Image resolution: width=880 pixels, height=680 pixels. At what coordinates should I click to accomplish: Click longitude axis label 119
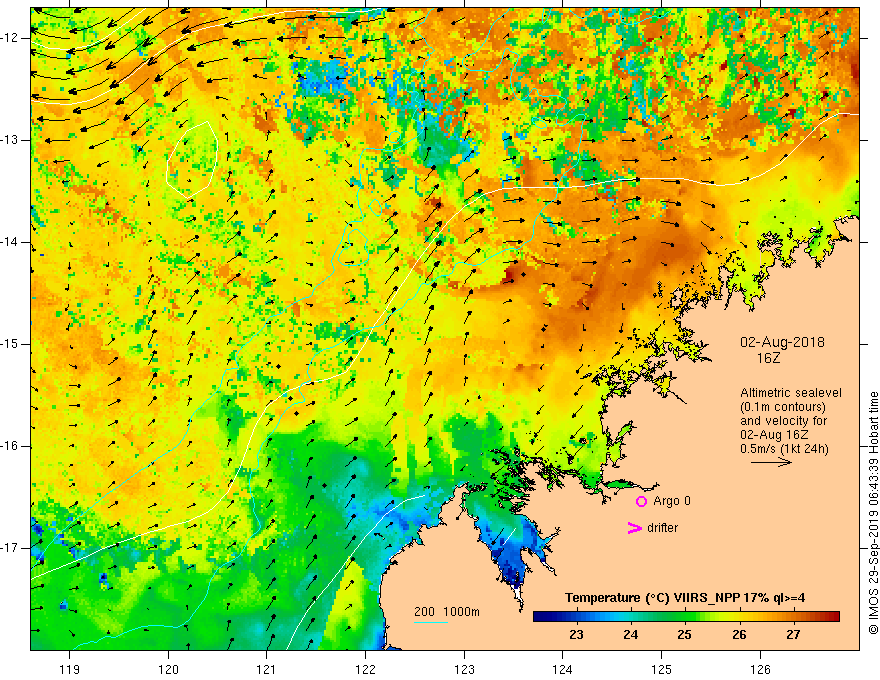69,669
